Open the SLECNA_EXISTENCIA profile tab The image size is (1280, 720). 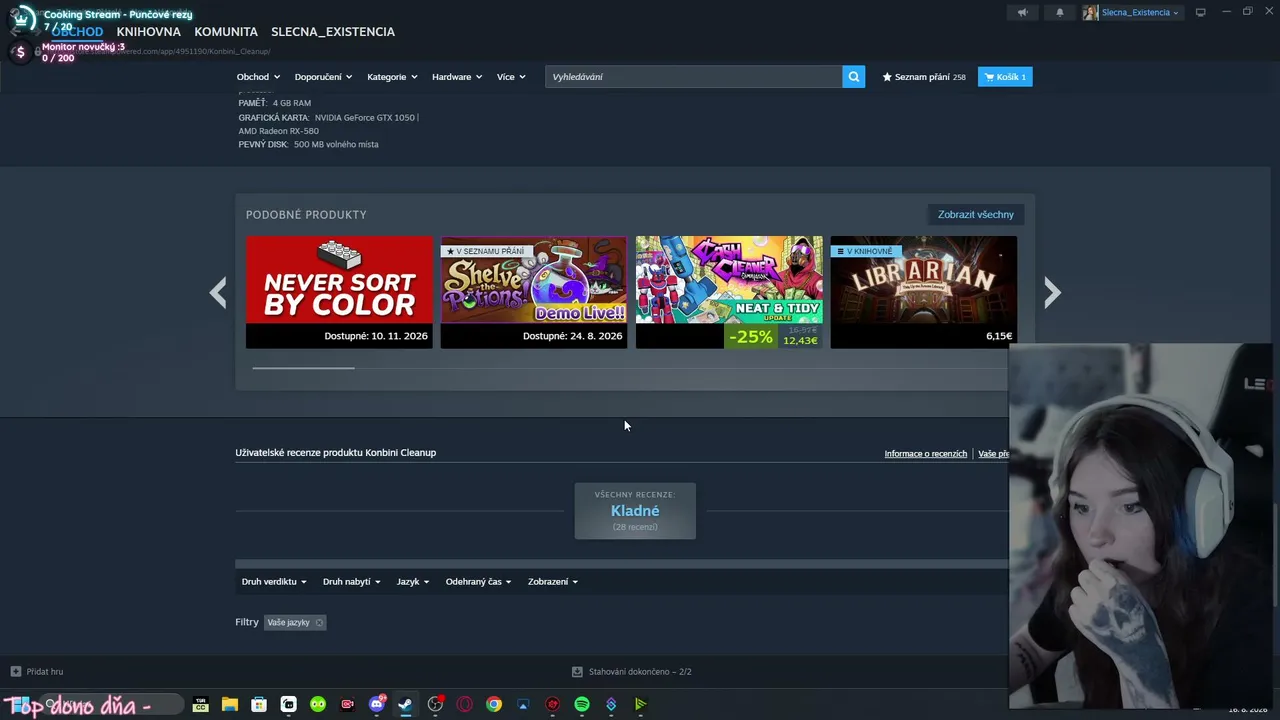333,32
